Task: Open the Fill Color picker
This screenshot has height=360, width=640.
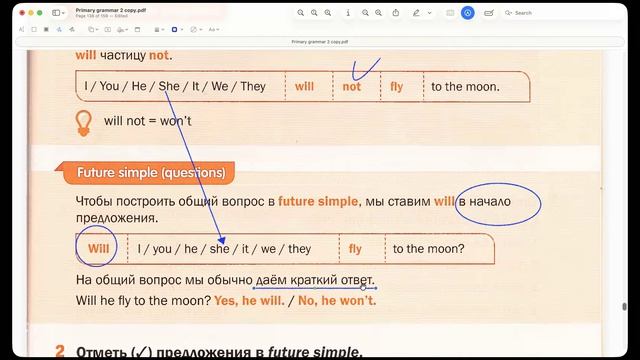Action: [196, 29]
